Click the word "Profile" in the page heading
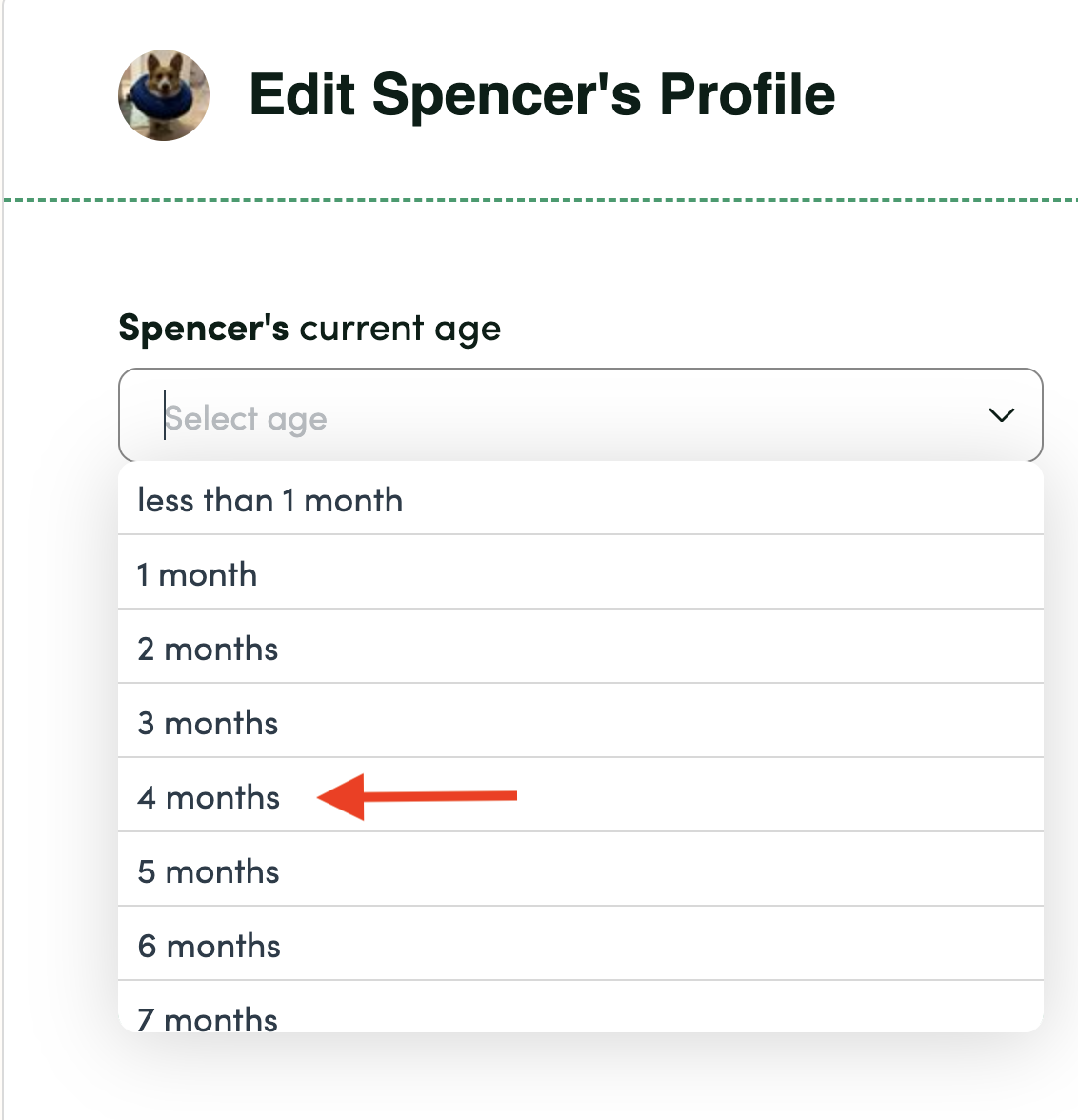Image resolution: width=1078 pixels, height=1120 pixels. pyautogui.click(x=747, y=95)
